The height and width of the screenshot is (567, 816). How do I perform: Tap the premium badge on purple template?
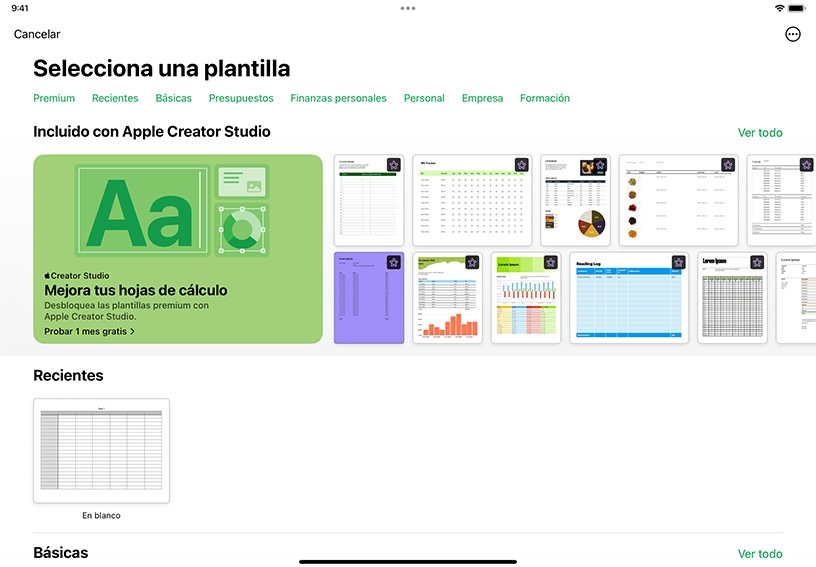(393, 263)
